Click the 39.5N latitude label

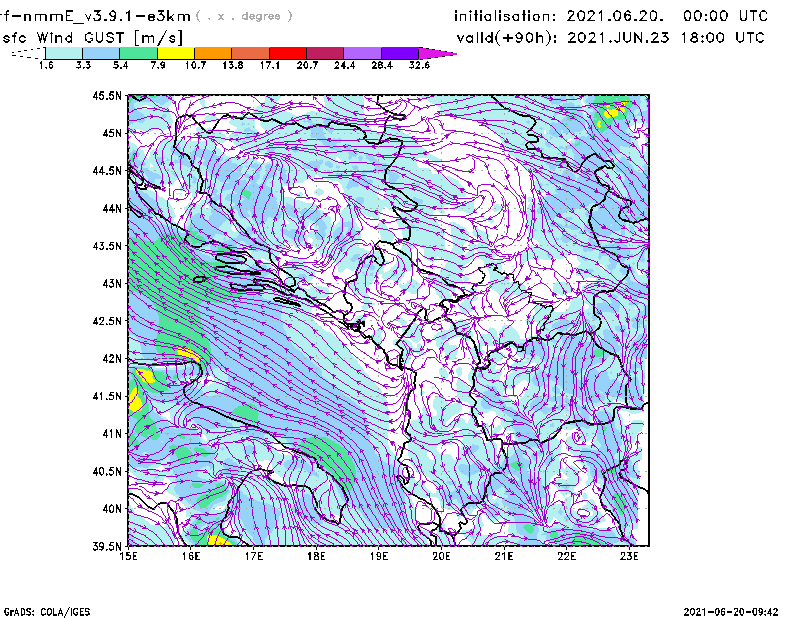pyautogui.click(x=108, y=546)
